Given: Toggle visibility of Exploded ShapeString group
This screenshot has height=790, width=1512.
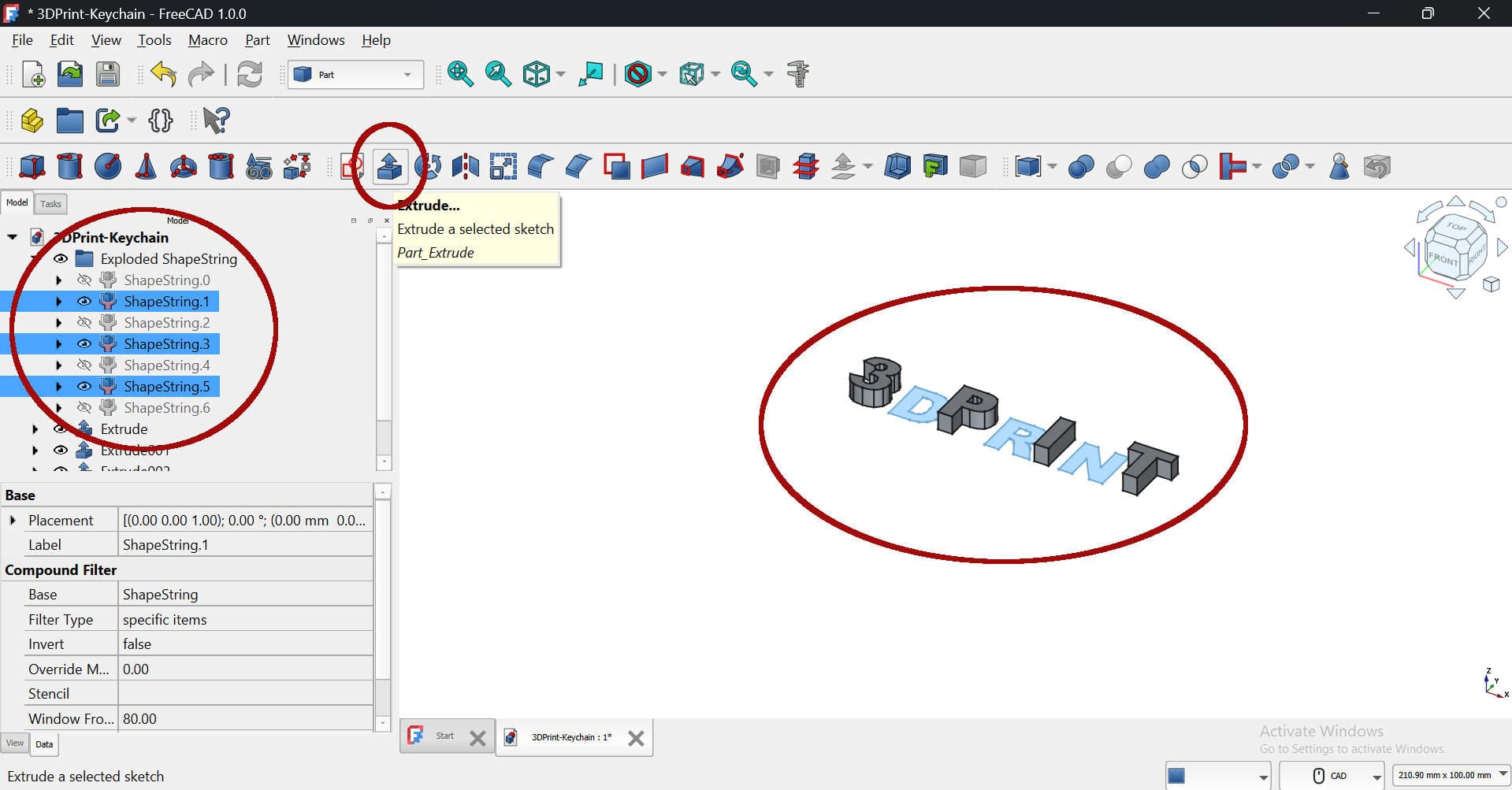Looking at the screenshot, I should (x=61, y=258).
